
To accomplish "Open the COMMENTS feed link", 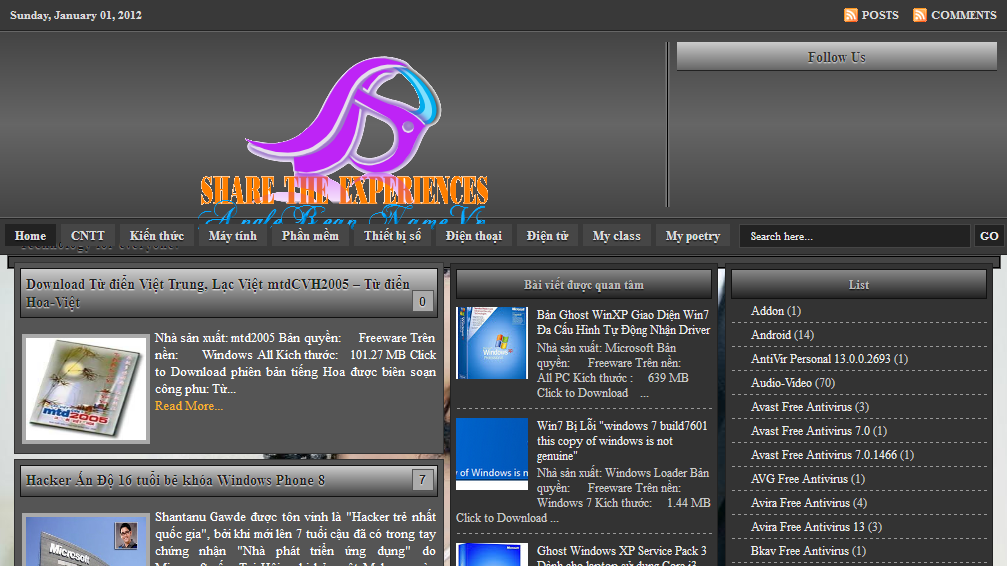I will (963, 15).
